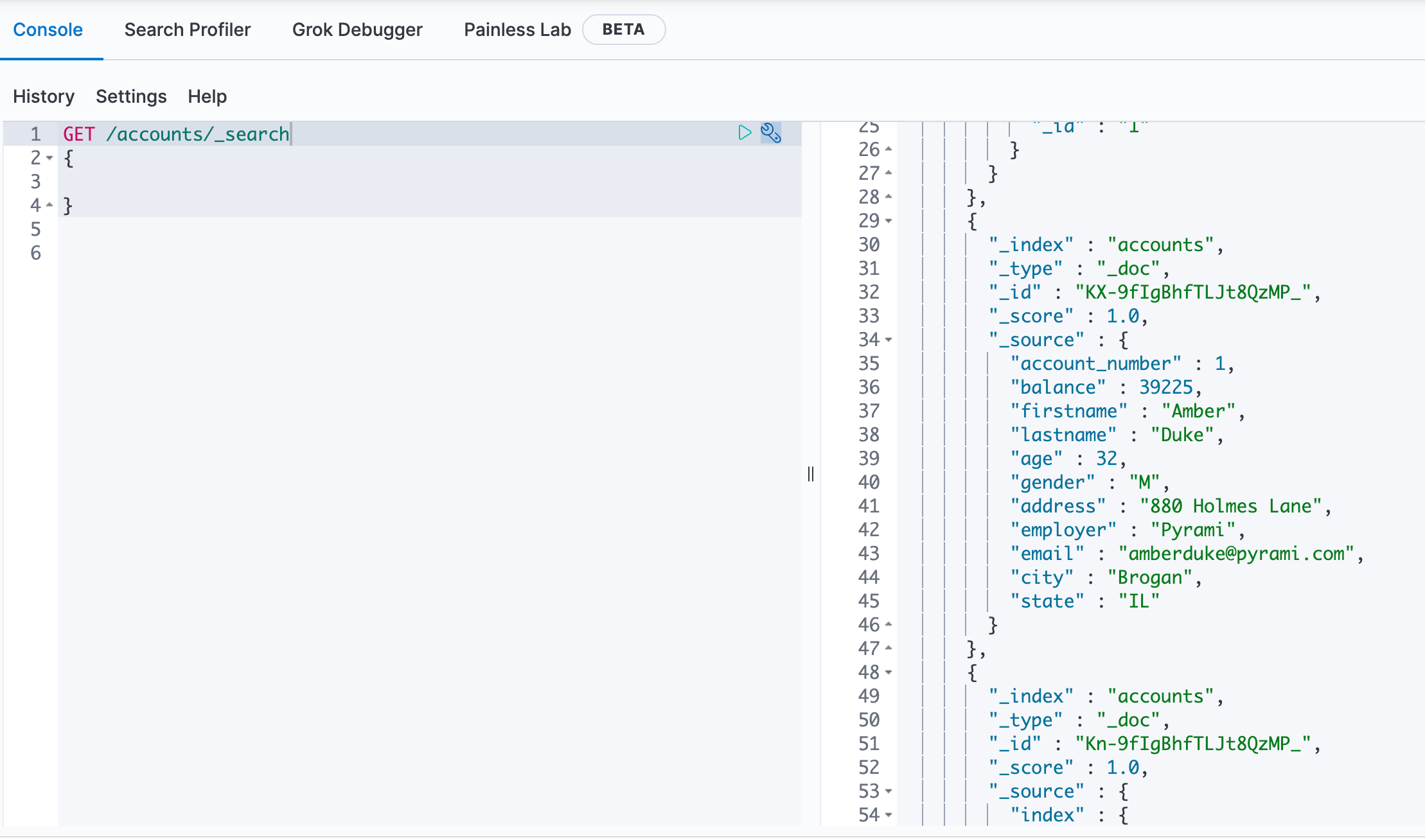Screen dimensions: 1425x840
Task: Collapse index object at output line 54
Action: pyautogui.click(x=889, y=815)
